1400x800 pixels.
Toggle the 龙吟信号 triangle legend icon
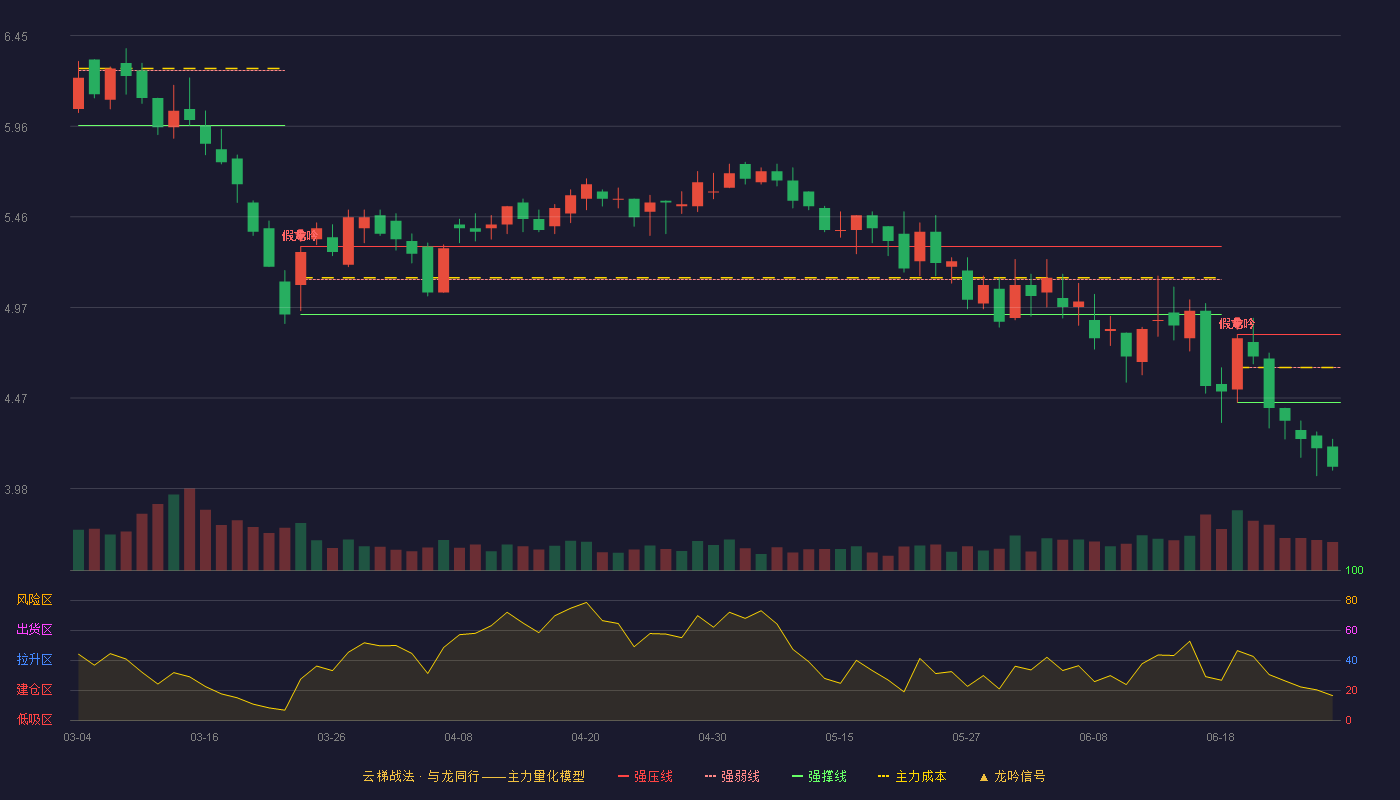pyautogui.click(x=984, y=776)
